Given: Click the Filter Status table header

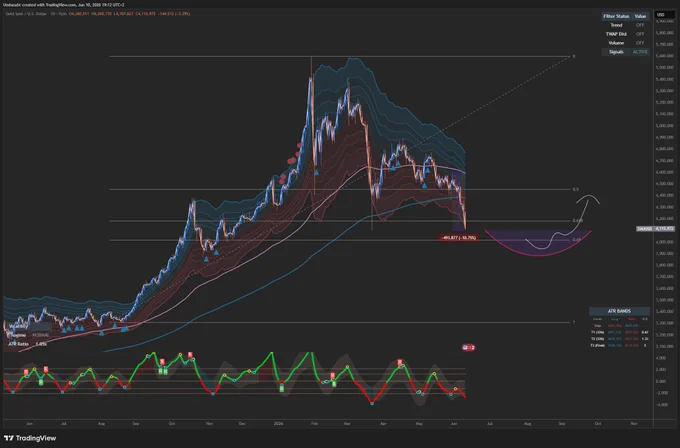Looking at the screenshot, I should pyautogui.click(x=616, y=16).
